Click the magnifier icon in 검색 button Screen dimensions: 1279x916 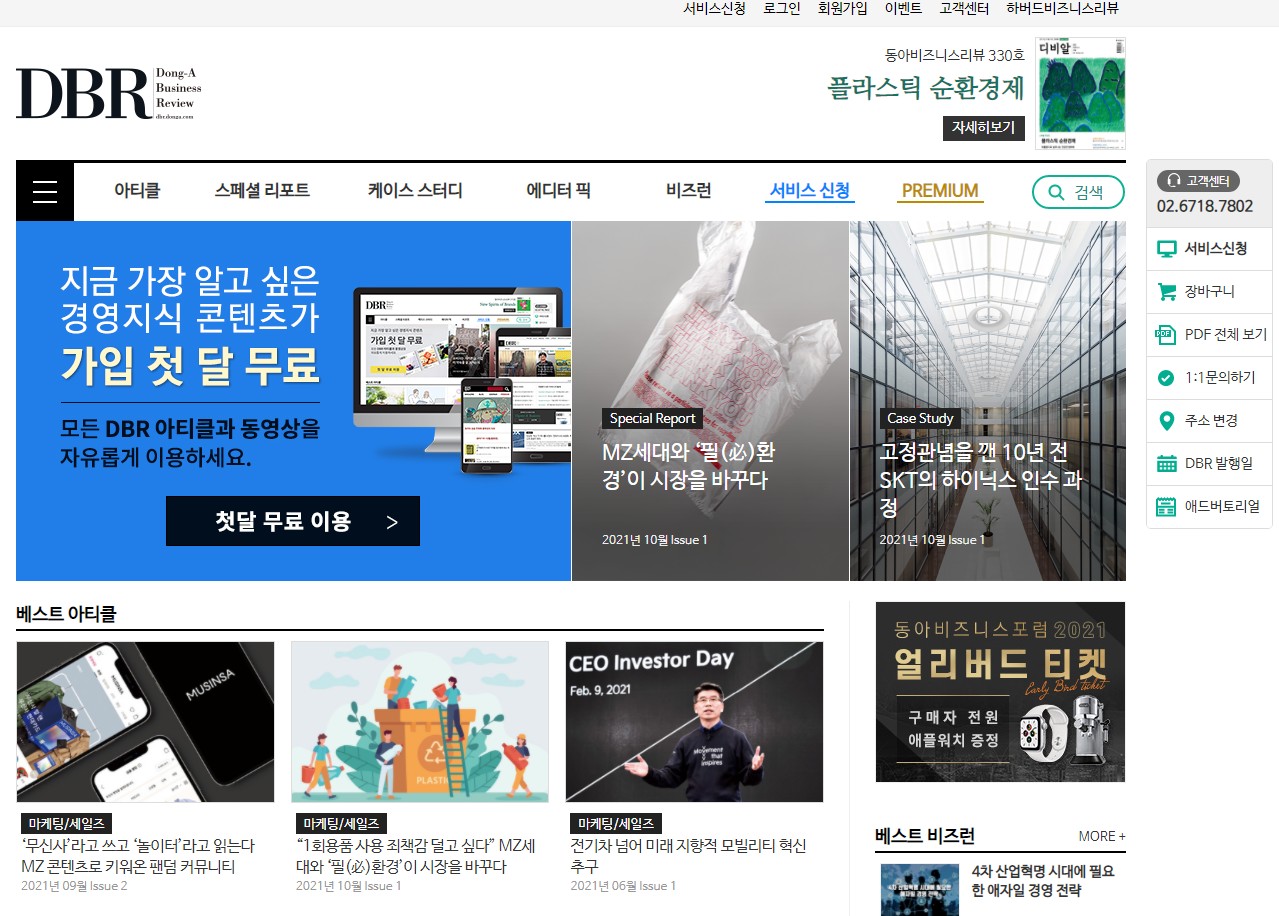coord(1056,192)
